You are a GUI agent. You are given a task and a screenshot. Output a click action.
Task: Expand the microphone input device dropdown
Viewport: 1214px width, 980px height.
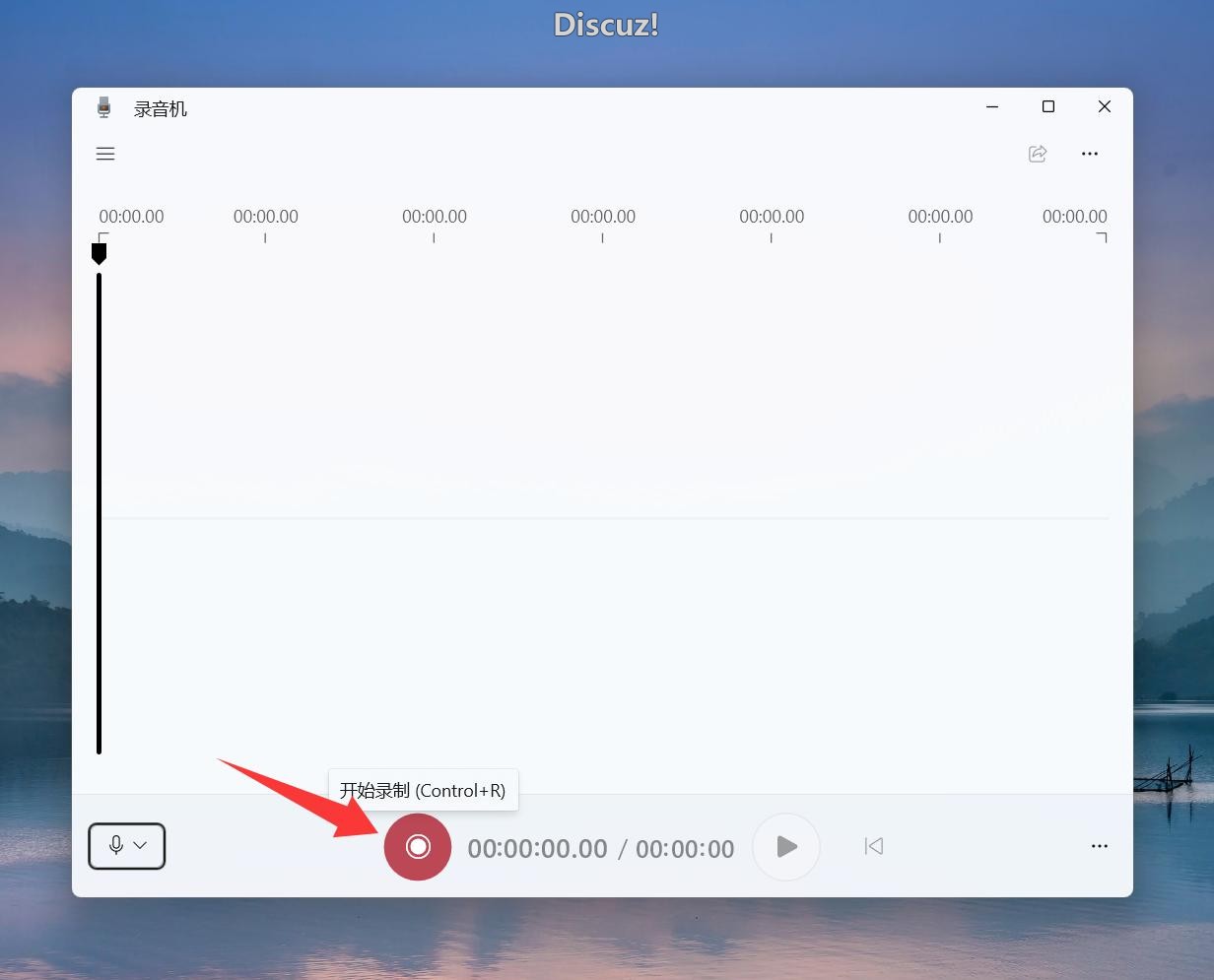(127, 846)
